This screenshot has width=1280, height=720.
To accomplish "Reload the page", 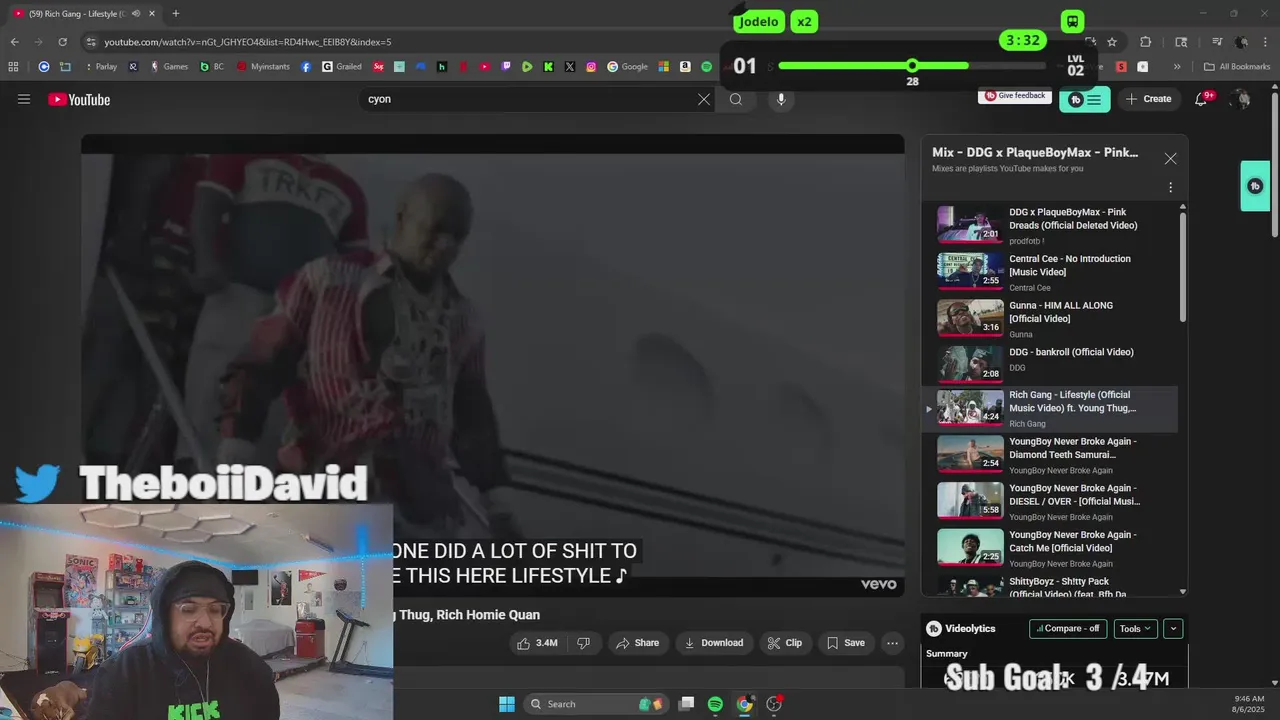I will pos(62,42).
